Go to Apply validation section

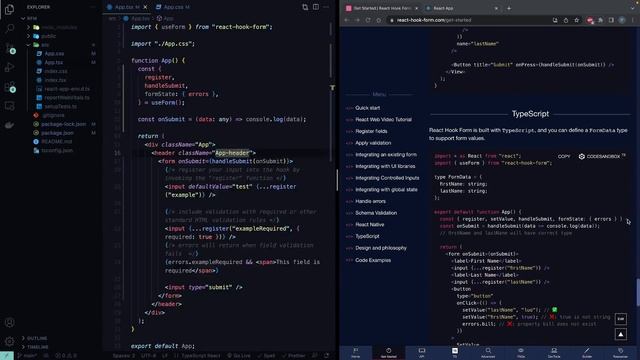tap(373, 143)
